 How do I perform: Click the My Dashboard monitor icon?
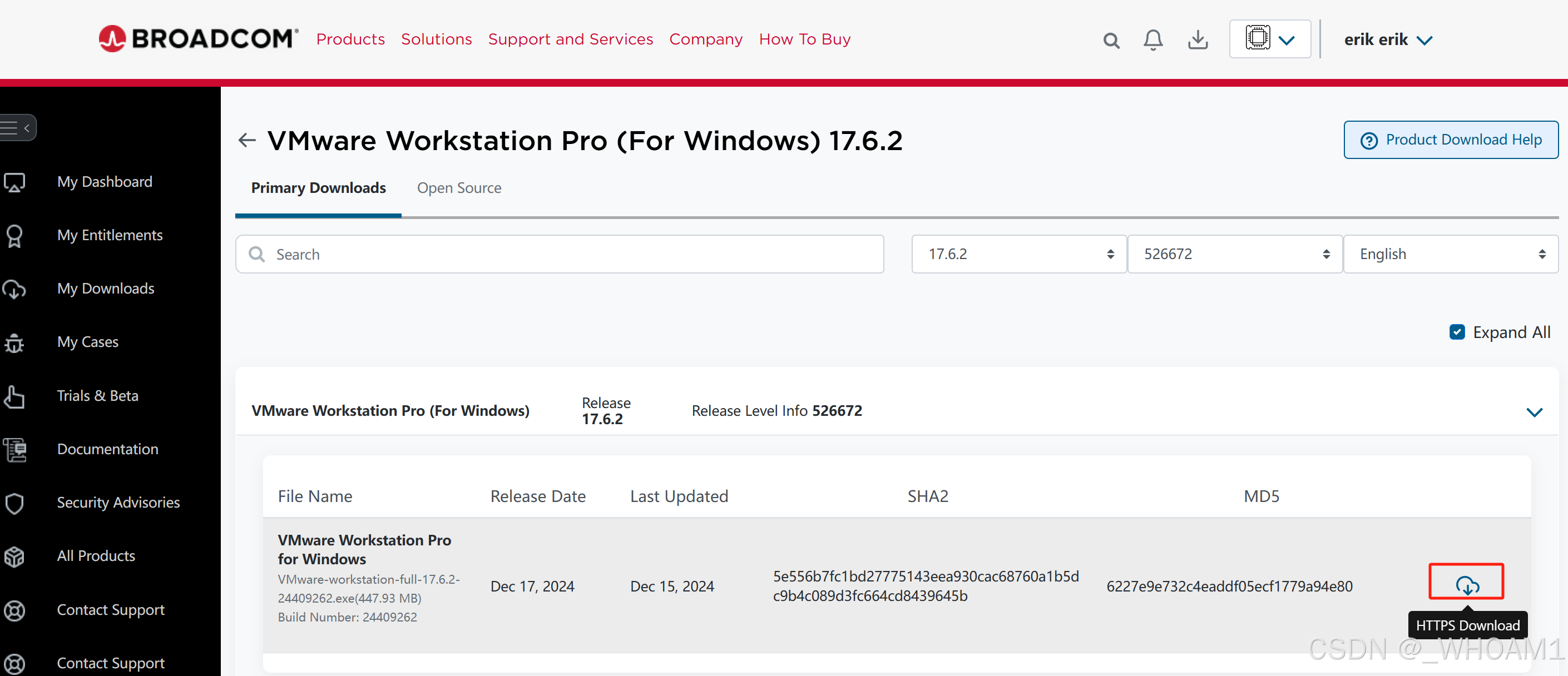pos(14,182)
